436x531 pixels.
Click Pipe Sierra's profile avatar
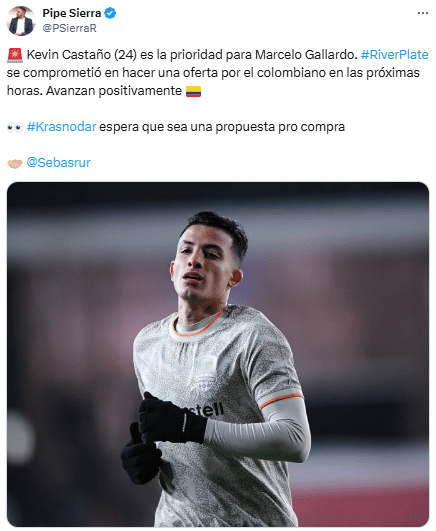point(20,21)
